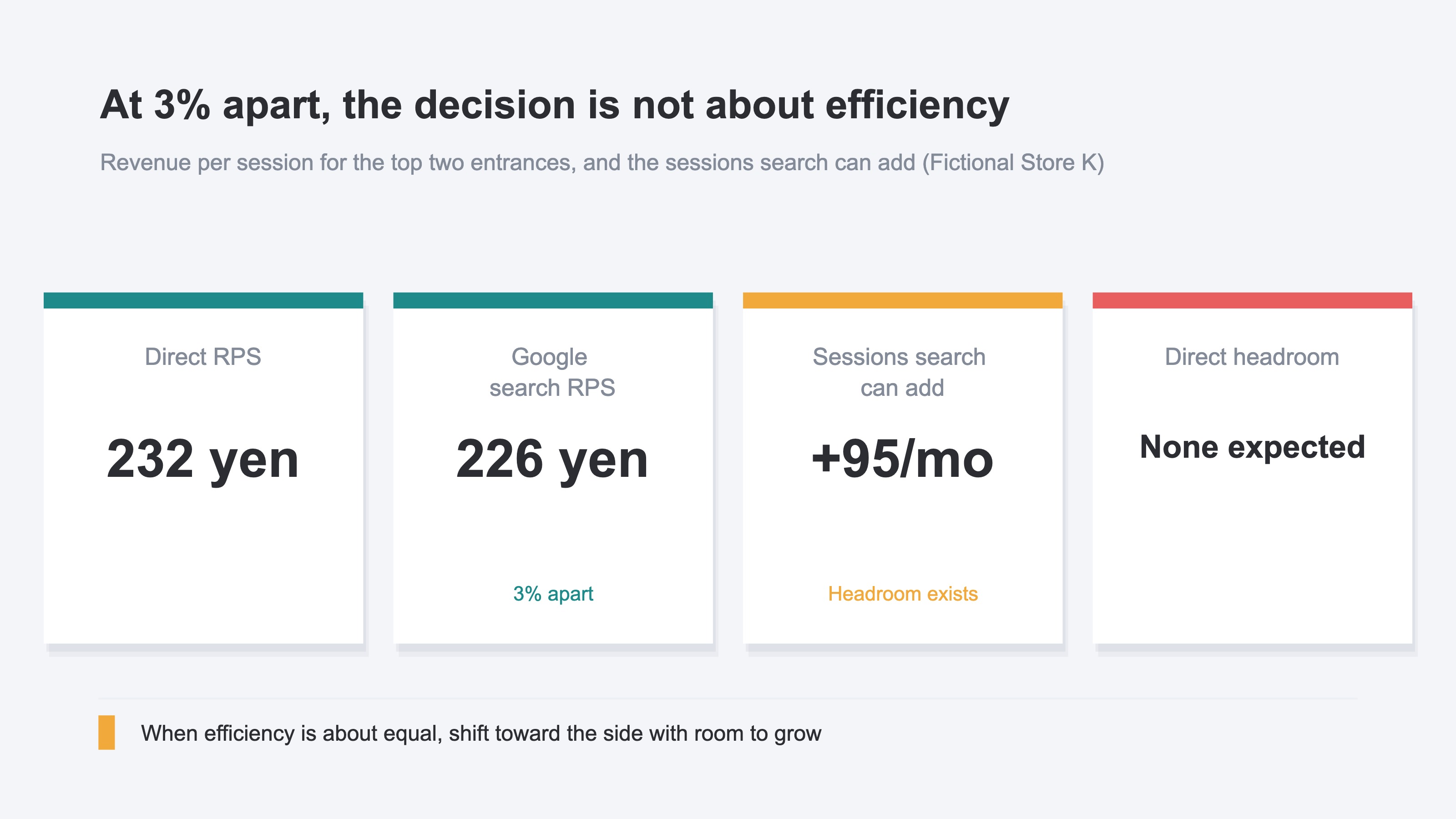Click the slide title about 3% apart

point(555,106)
